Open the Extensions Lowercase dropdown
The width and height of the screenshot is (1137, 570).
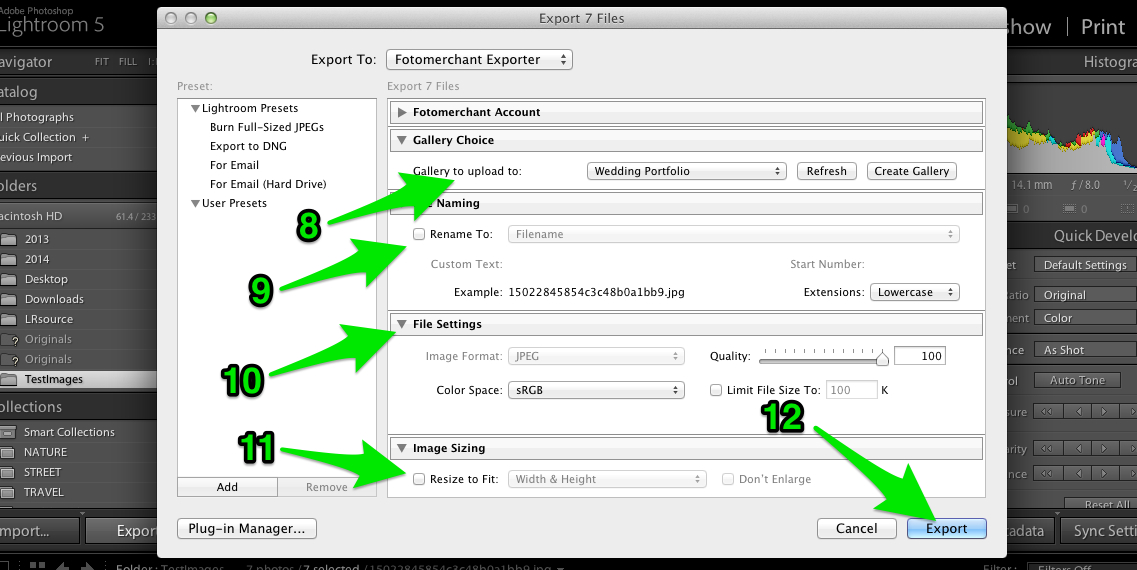click(x=914, y=292)
